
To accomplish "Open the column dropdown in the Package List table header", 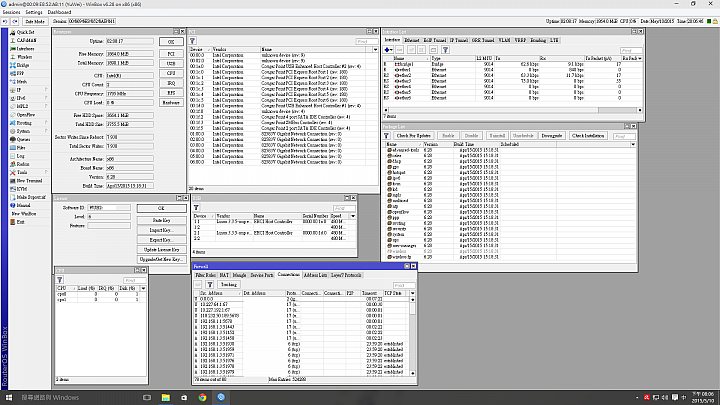I will click(633, 144).
